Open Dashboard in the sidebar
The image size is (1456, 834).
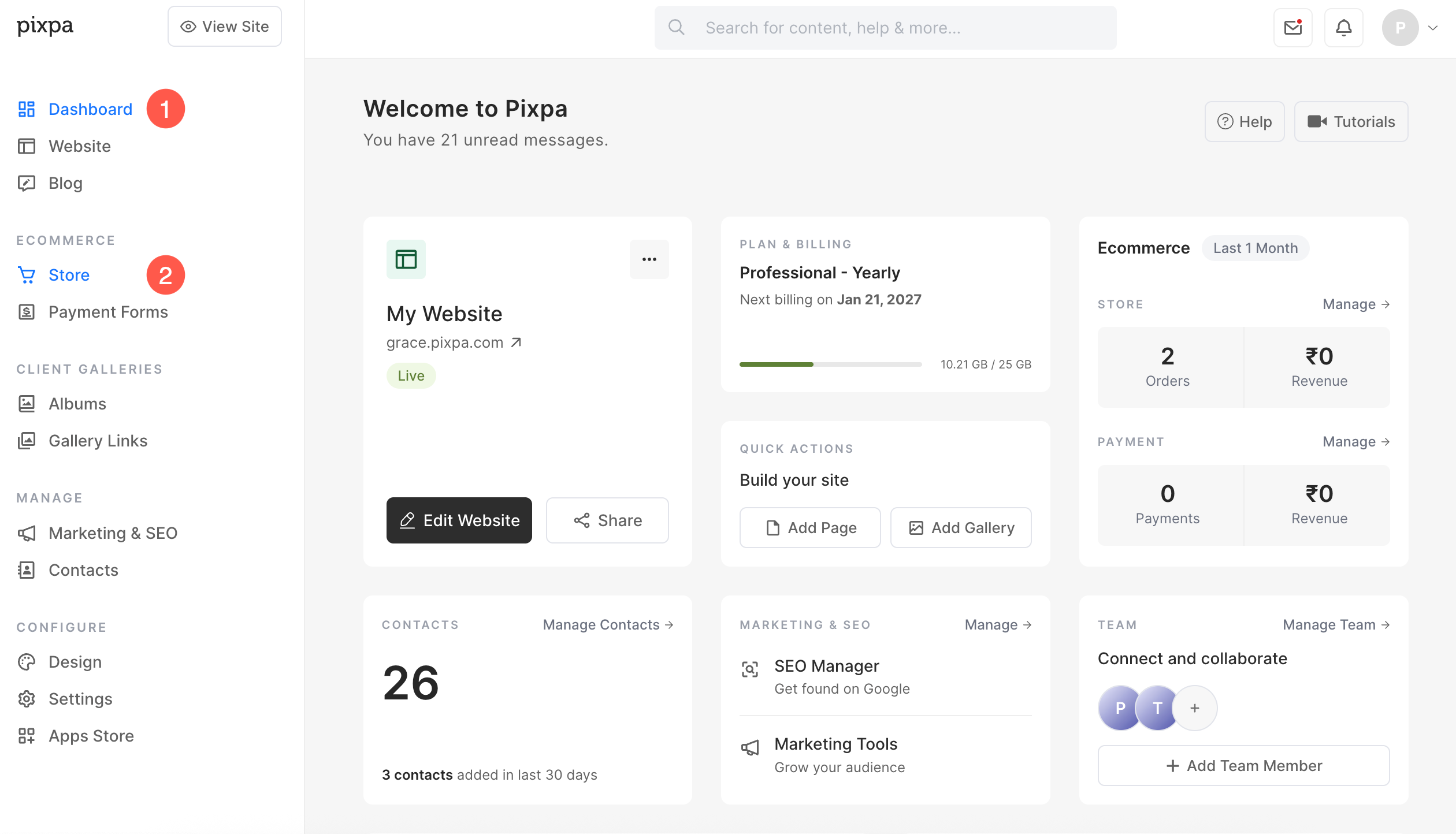(x=90, y=109)
